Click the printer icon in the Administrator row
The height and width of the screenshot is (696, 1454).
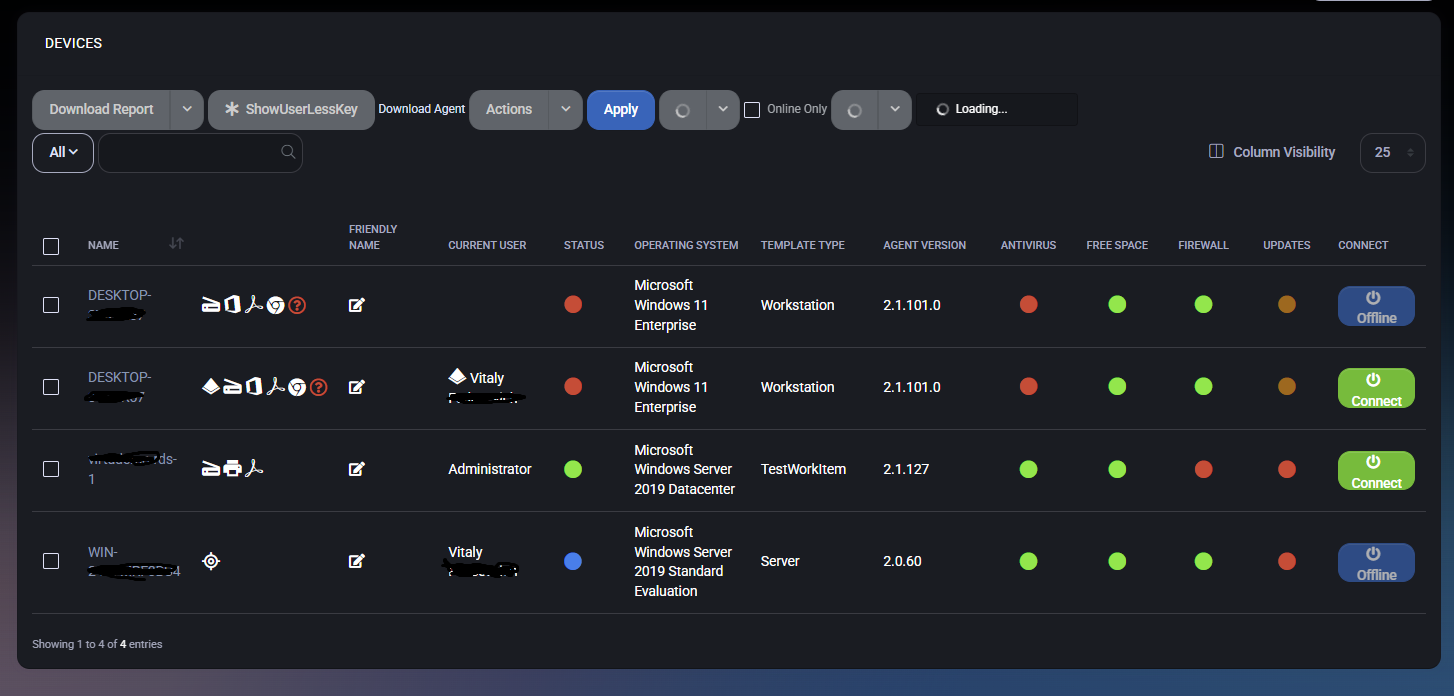tap(233, 468)
